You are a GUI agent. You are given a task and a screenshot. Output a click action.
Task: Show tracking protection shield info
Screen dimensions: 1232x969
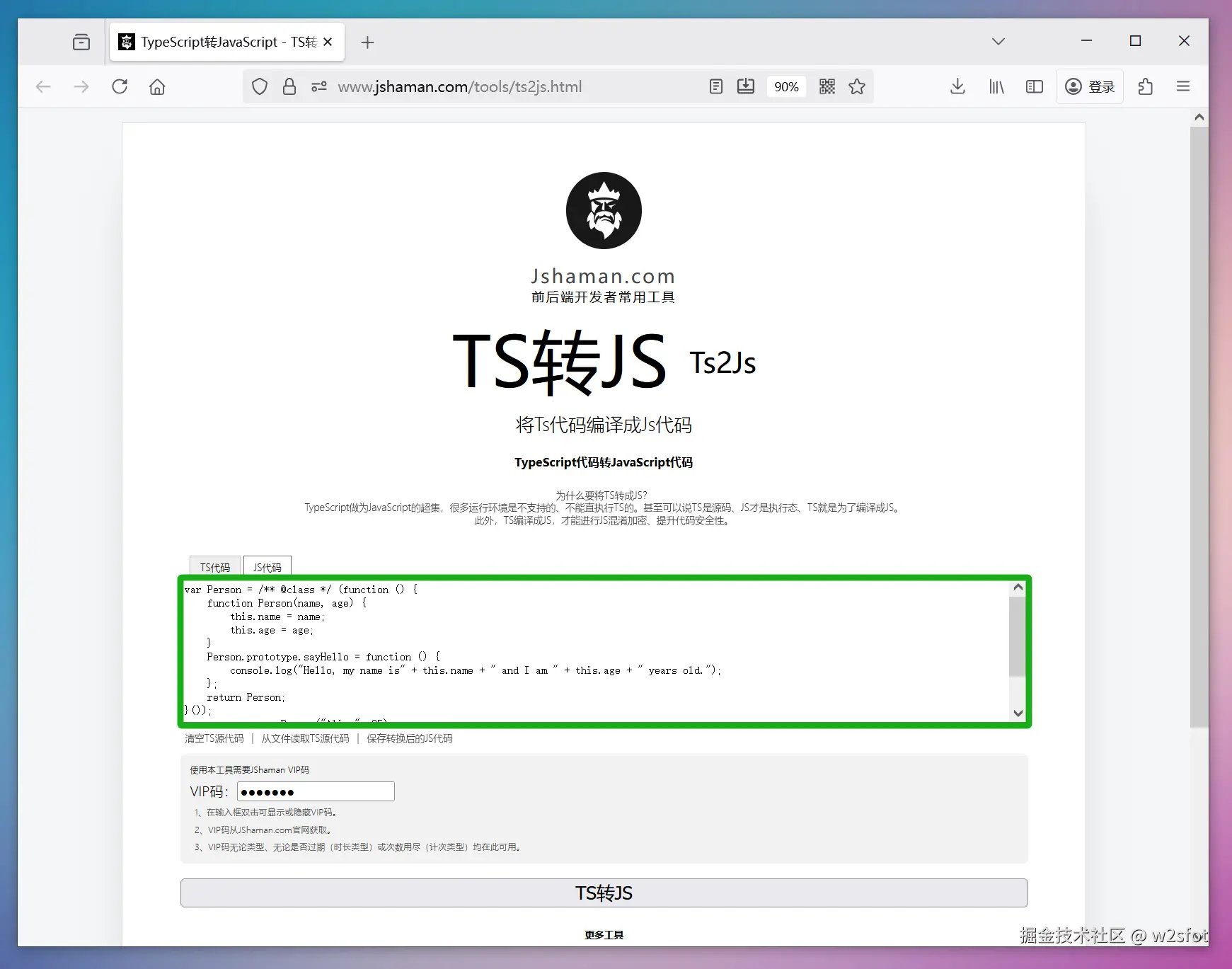(260, 86)
